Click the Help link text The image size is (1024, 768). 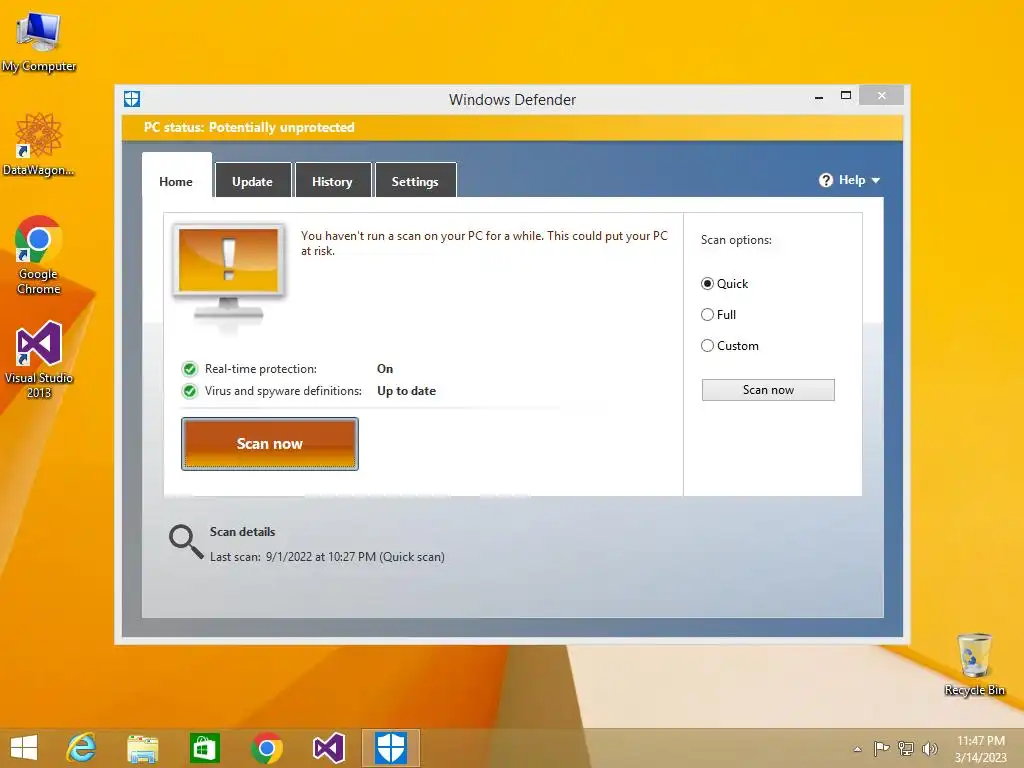[x=852, y=180]
